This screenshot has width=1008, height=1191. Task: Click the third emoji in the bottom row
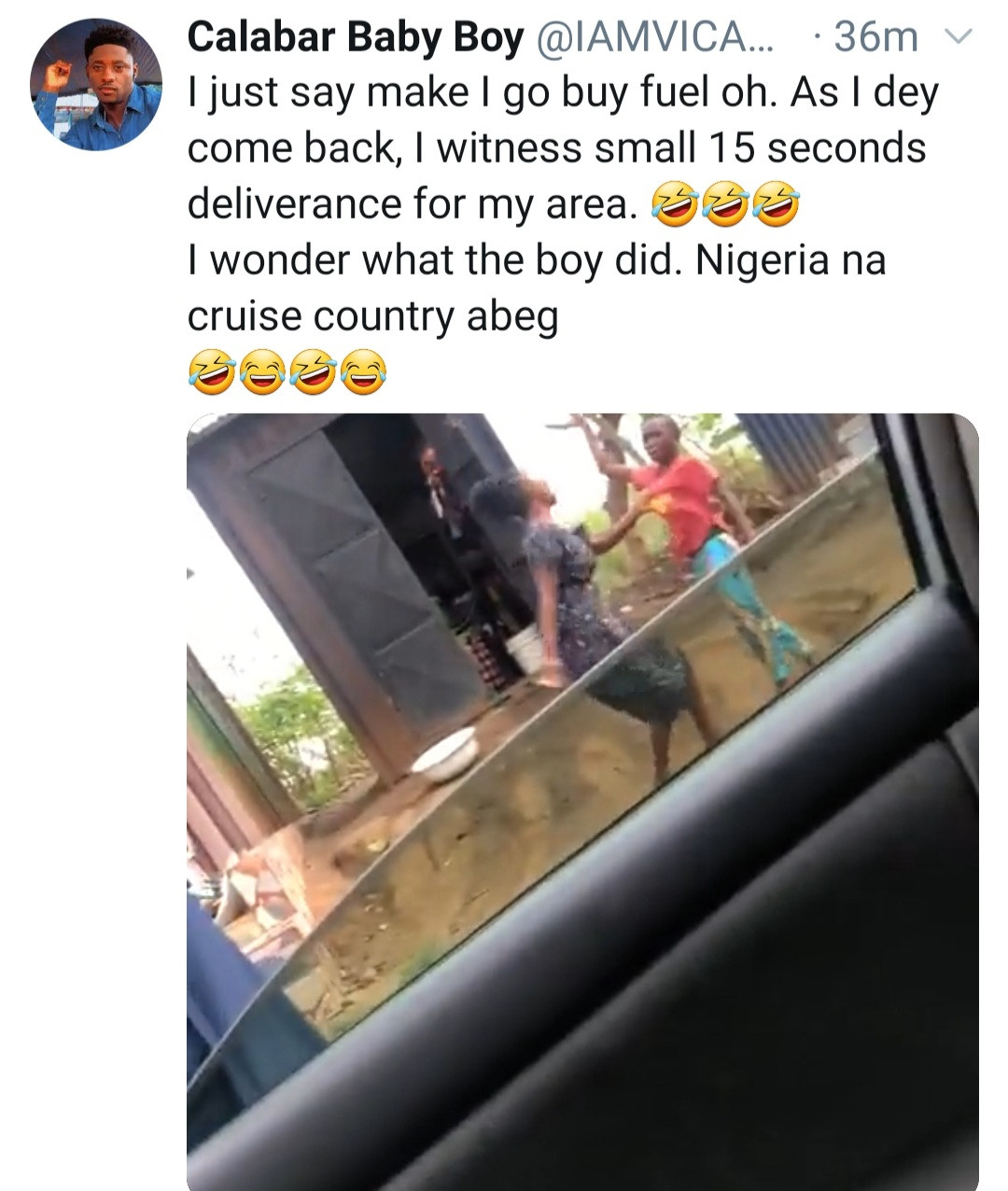coord(315,372)
